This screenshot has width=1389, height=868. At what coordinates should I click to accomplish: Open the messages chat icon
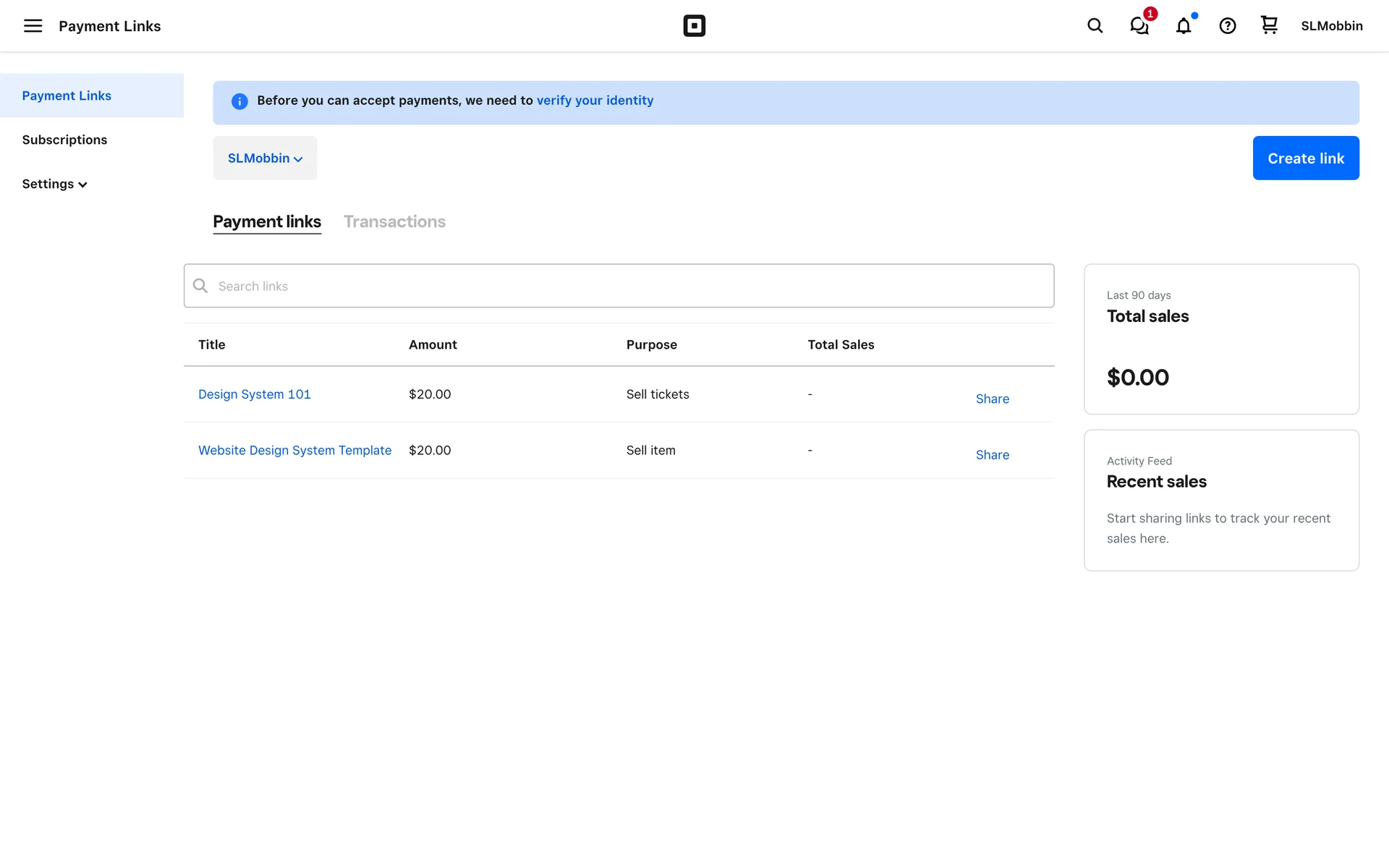pyautogui.click(x=1139, y=26)
